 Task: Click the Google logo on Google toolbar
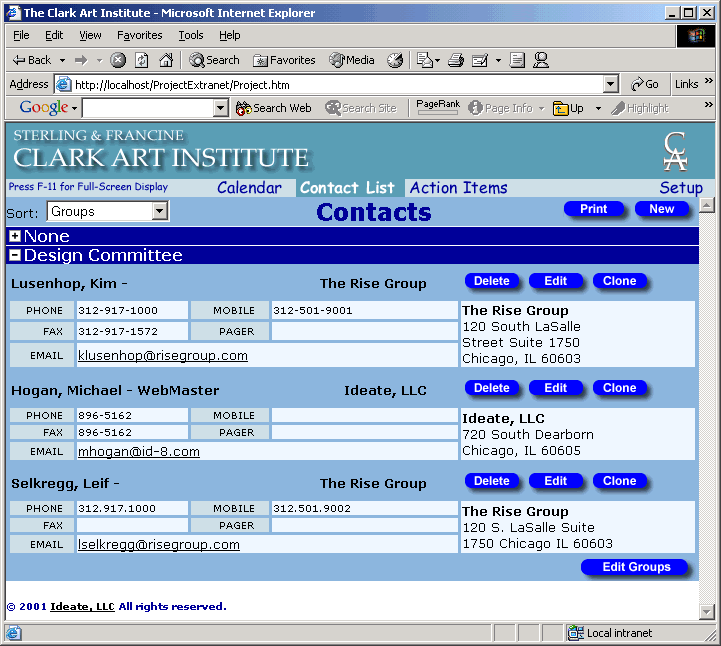(x=44, y=108)
